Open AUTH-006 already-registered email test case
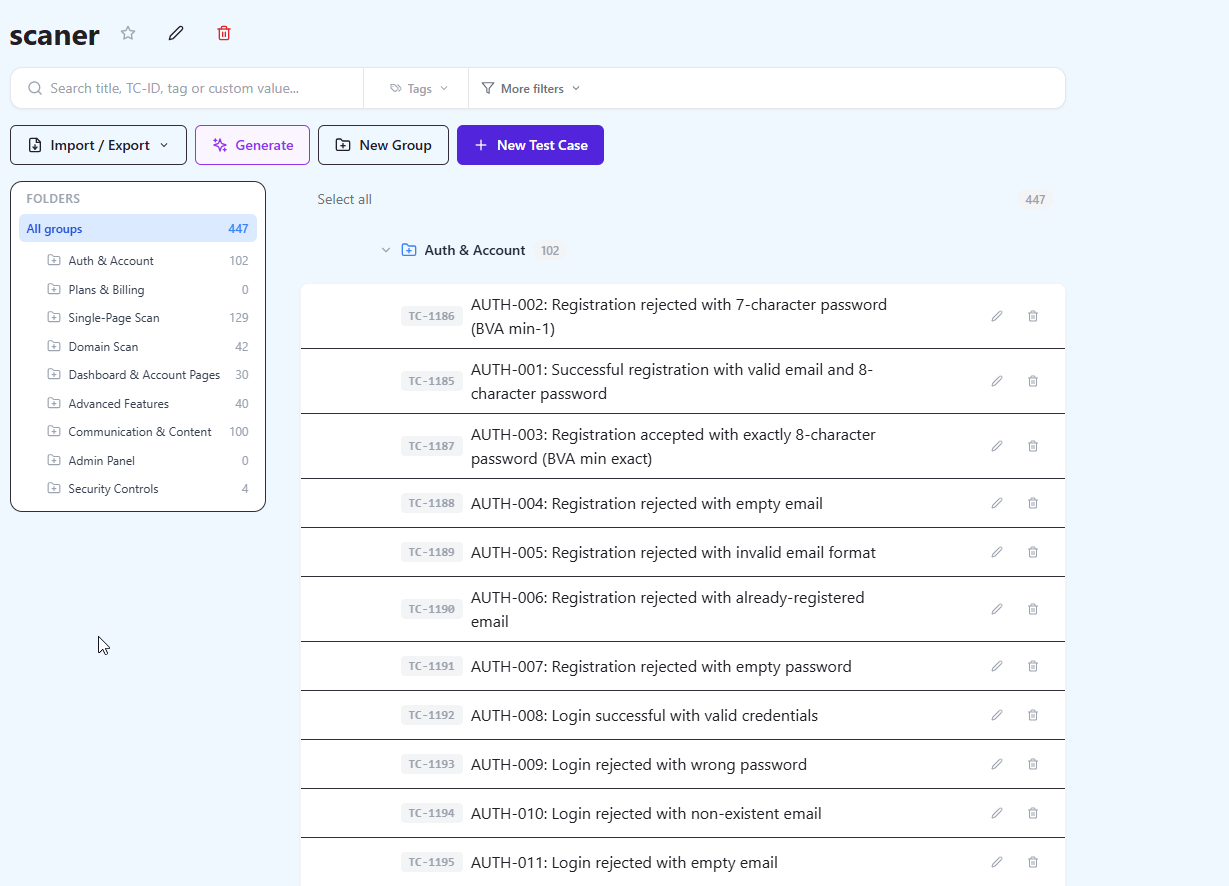 pyautogui.click(x=668, y=609)
